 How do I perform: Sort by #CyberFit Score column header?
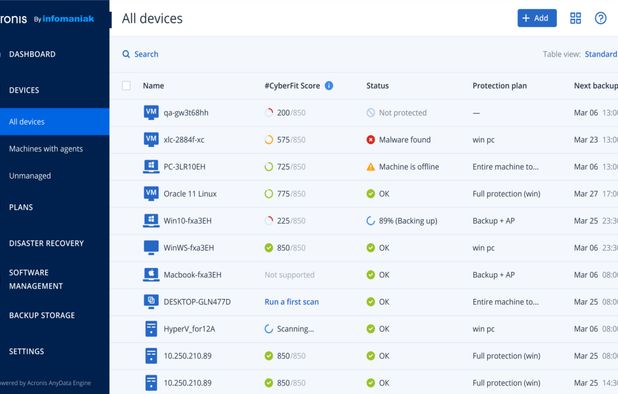(x=292, y=85)
